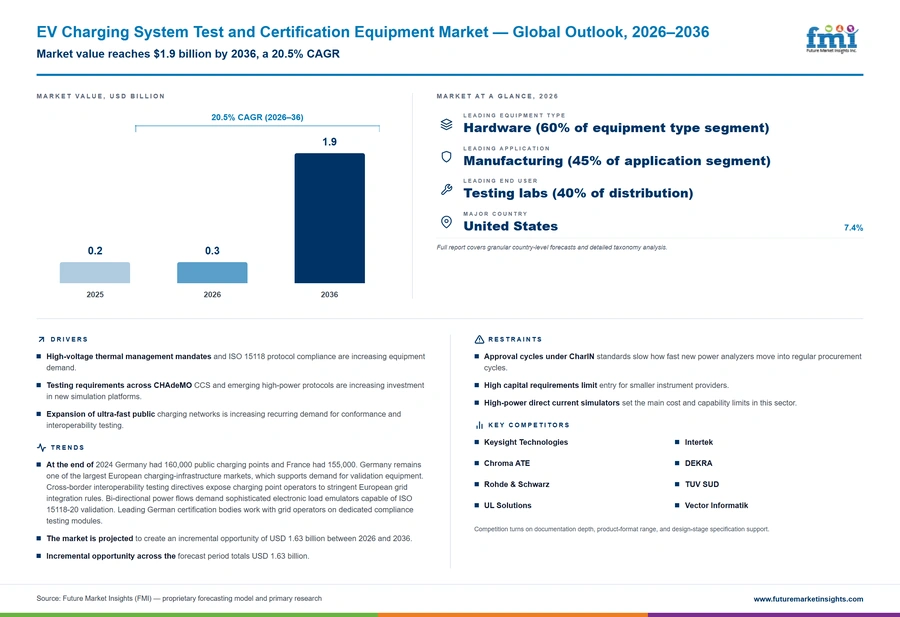
Task: Click the Rohde & Schwarz competitor entry
Action: (517, 484)
